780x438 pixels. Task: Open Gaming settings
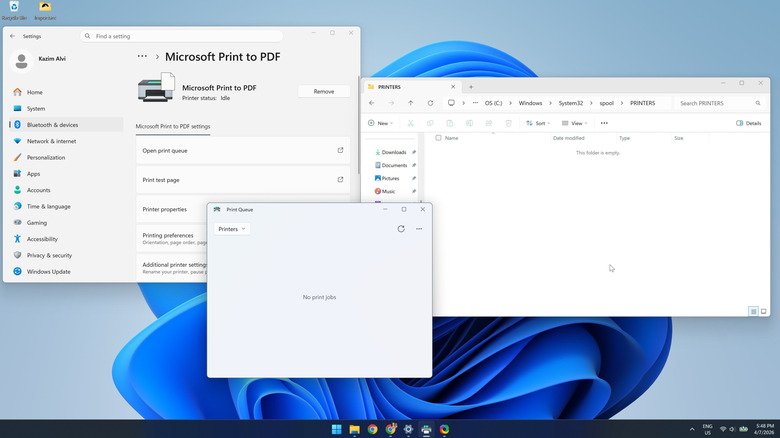(x=66, y=222)
